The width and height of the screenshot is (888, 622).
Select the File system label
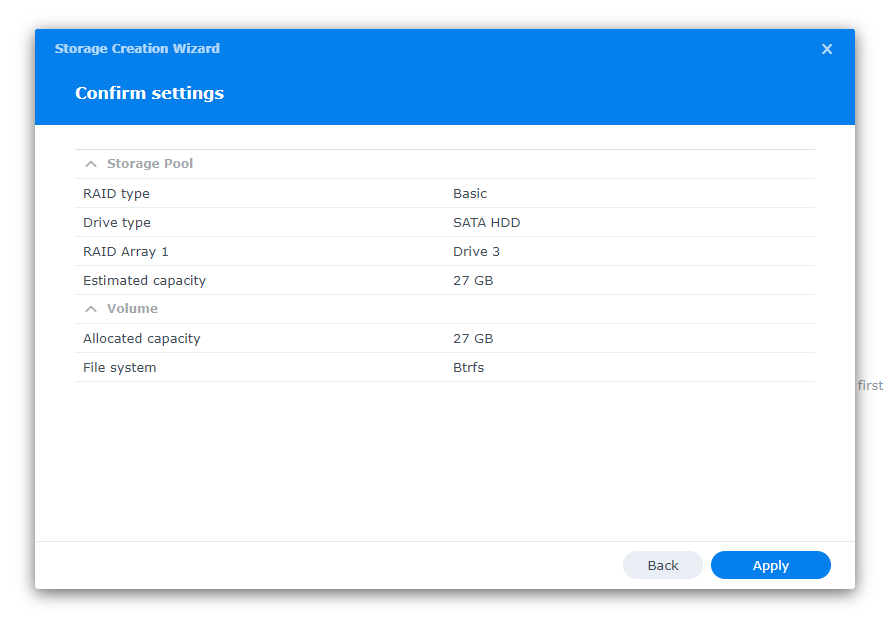point(120,367)
